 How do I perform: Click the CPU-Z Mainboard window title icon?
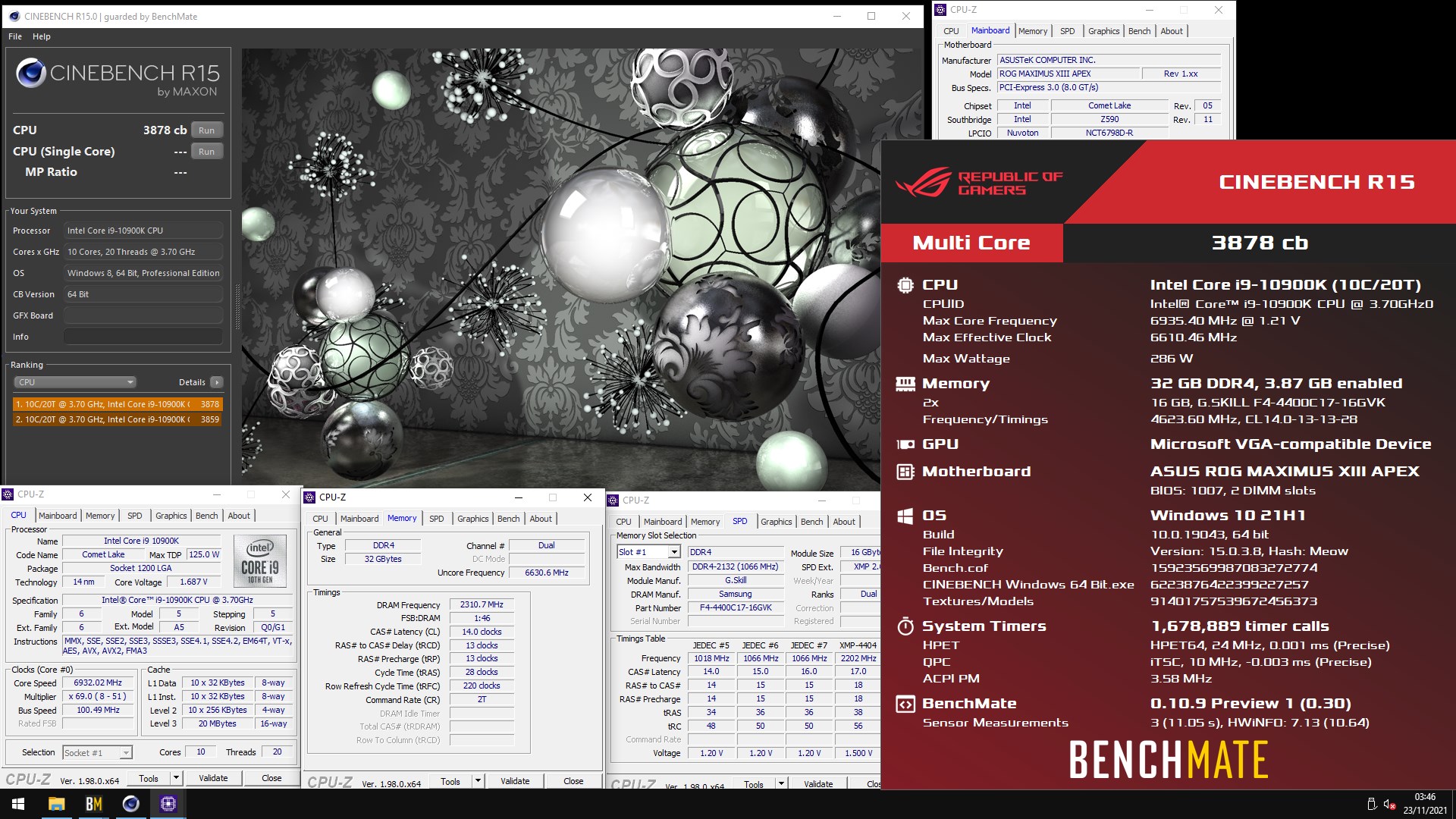pyautogui.click(x=940, y=10)
